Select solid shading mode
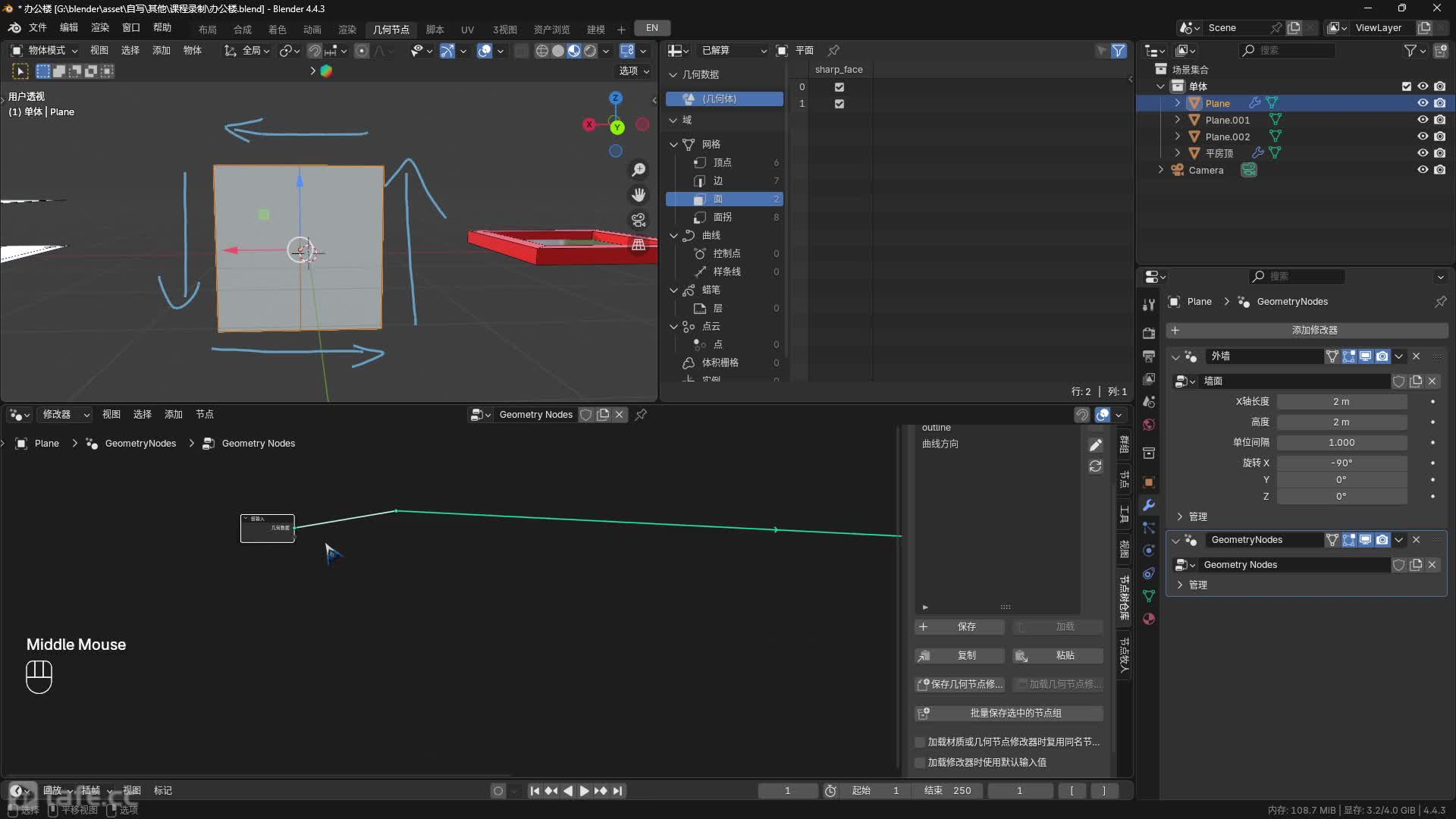This screenshot has height=819, width=1456. pyautogui.click(x=558, y=51)
